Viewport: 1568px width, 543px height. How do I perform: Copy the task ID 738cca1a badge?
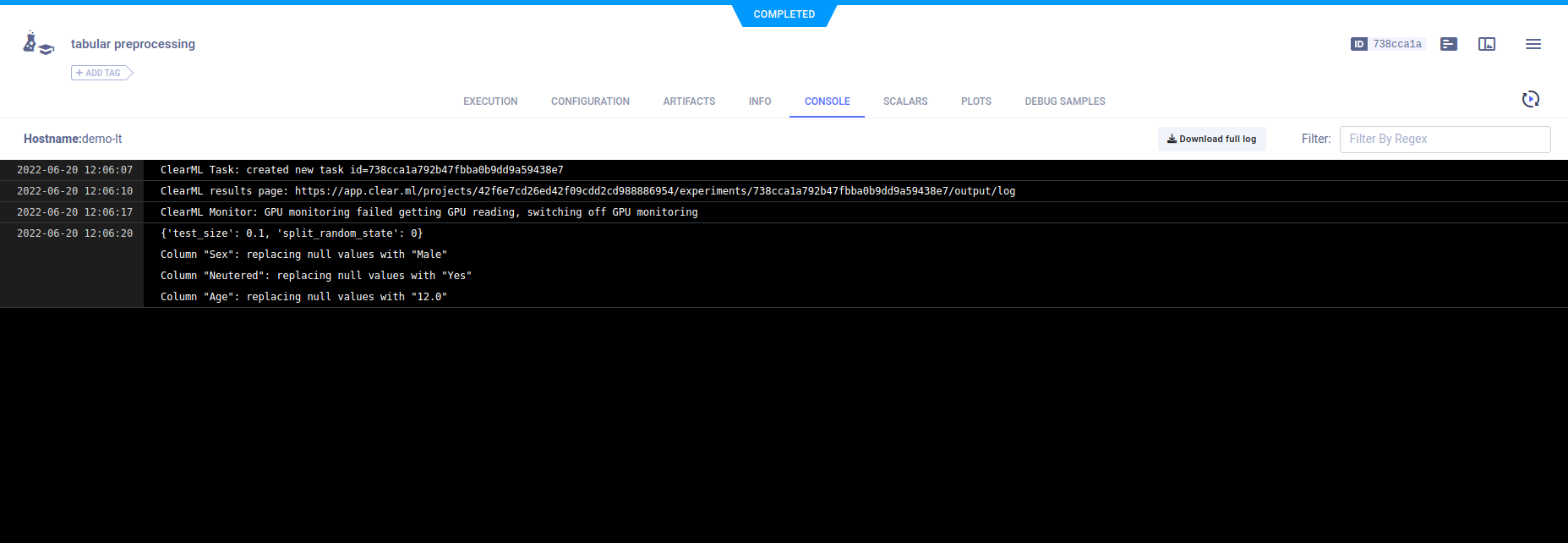(1387, 44)
